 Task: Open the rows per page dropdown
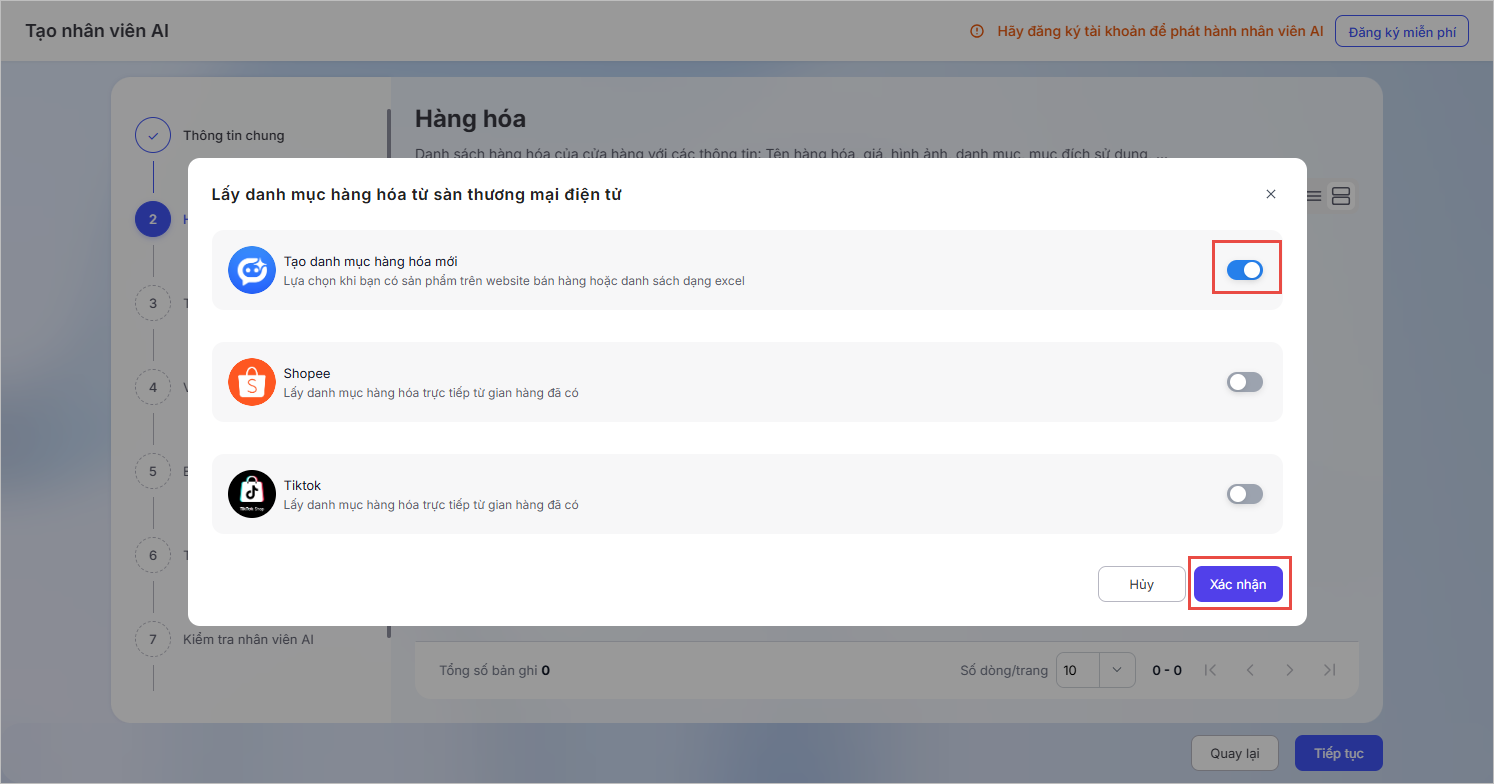click(1117, 670)
